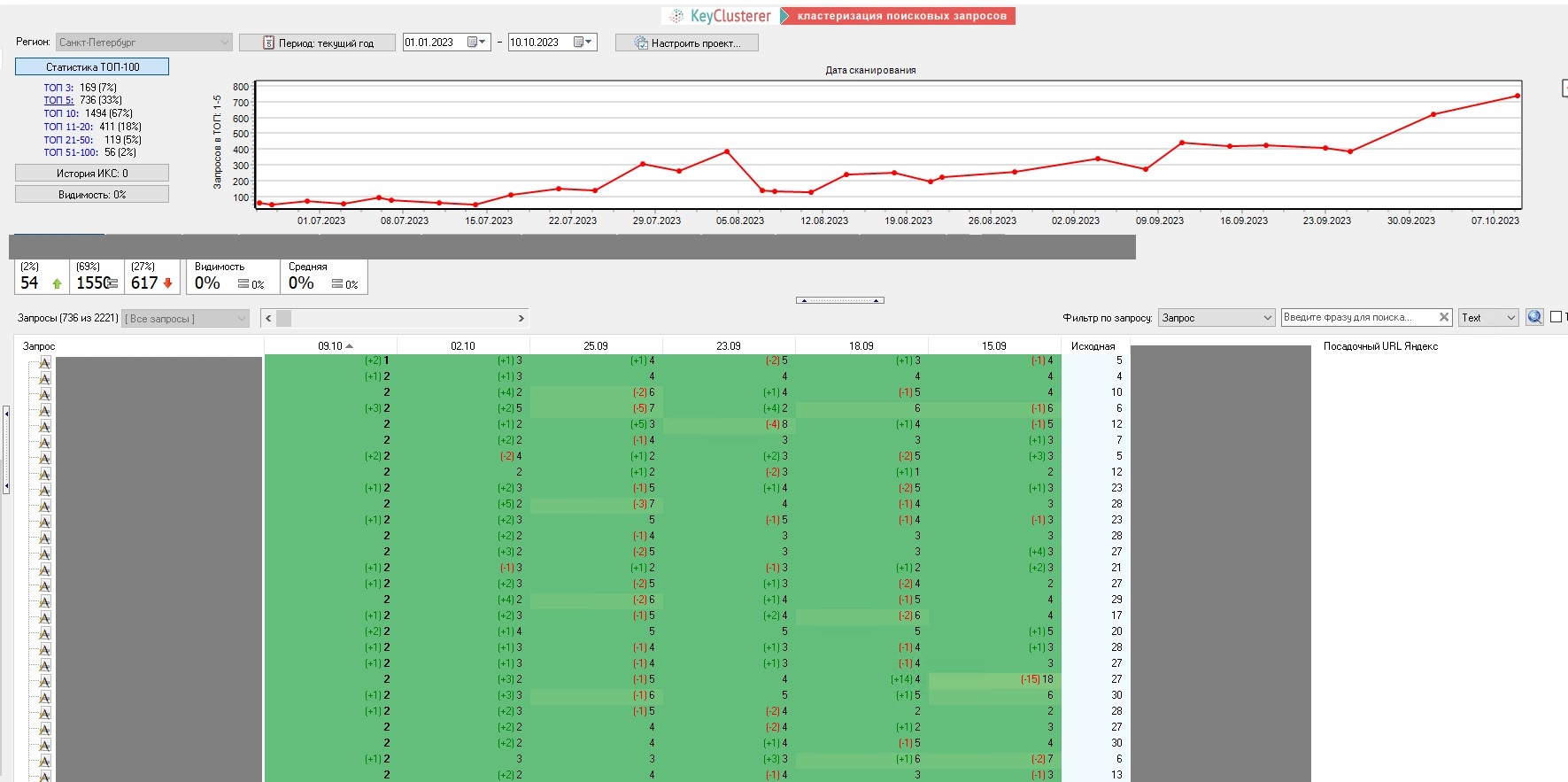Click the chart peak point near 05.08.2023
1568x782 pixels.
click(727, 151)
